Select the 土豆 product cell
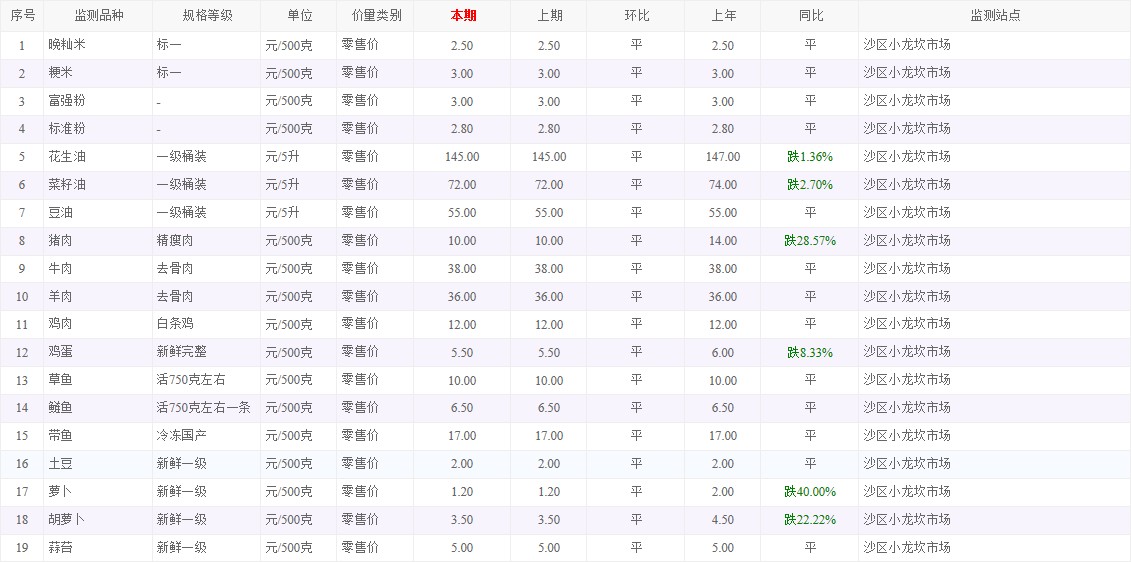The width and height of the screenshot is (1131, 562). [x=98, y=464]
